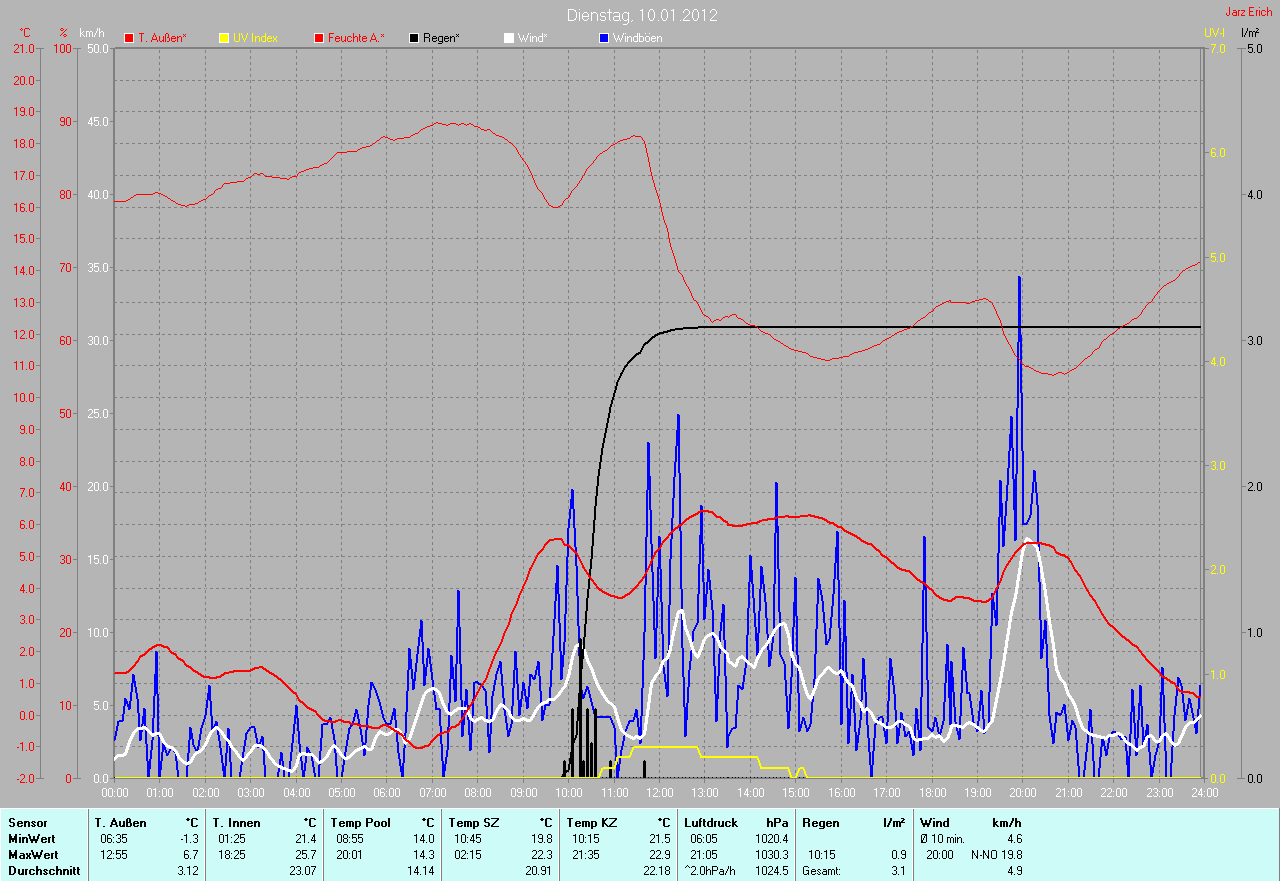Select the wind direction 'N-NO'
1280x881 pixels.
click(x=987, y=855)
